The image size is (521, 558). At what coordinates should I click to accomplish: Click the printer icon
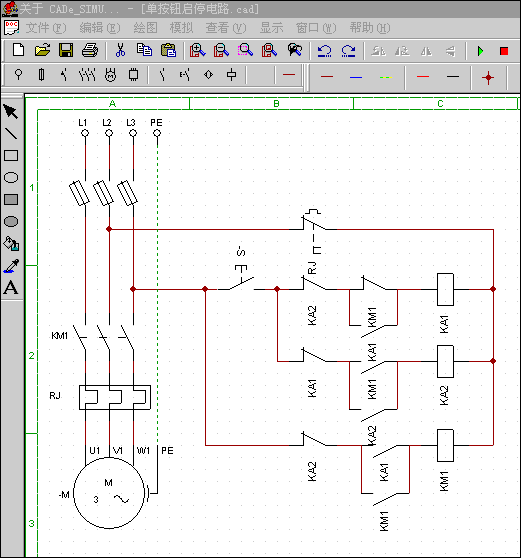90,50
